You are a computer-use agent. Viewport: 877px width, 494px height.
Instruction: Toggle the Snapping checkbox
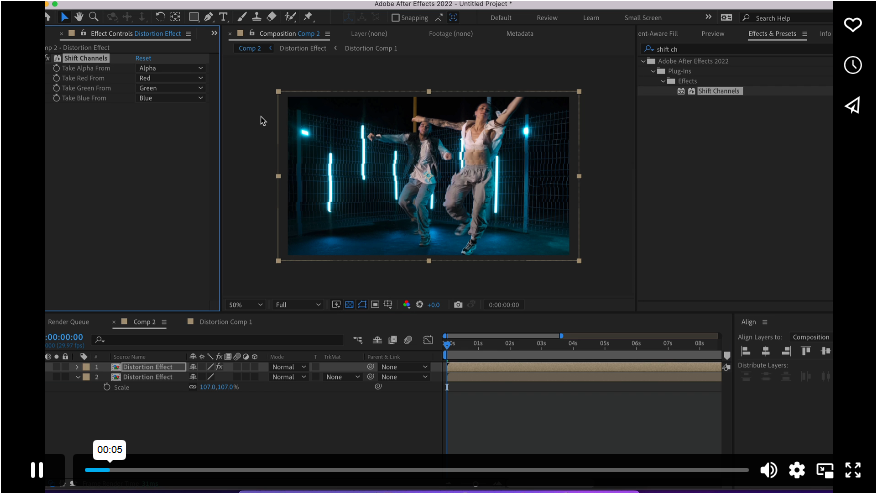point(395,18)
